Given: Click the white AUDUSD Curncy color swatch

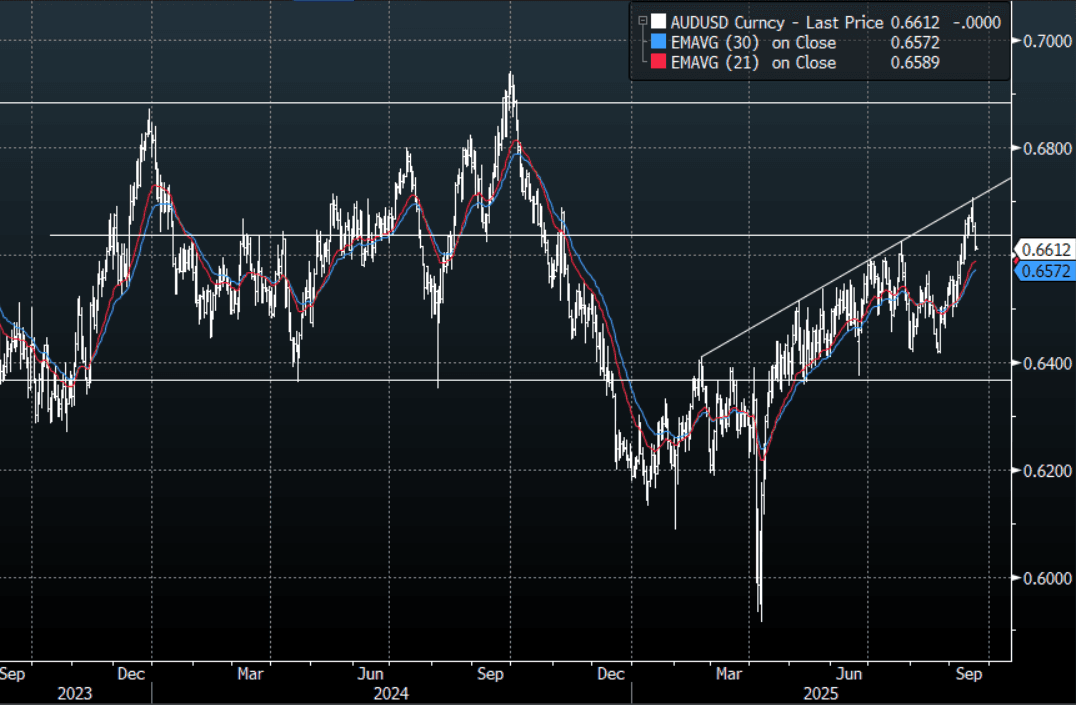Looking at the screenshot, I should click(658, 21).
